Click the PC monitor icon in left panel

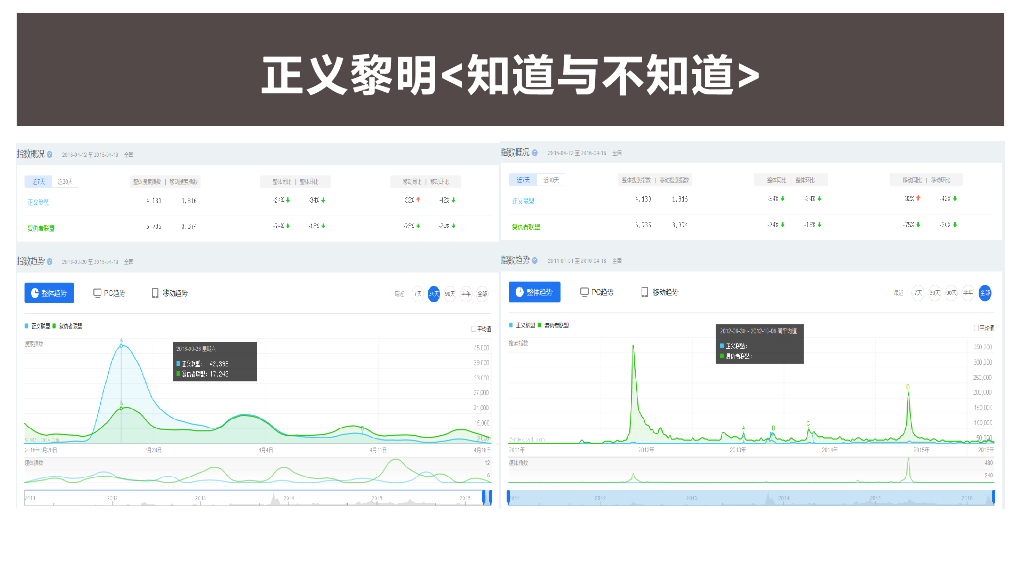point(97,293)
